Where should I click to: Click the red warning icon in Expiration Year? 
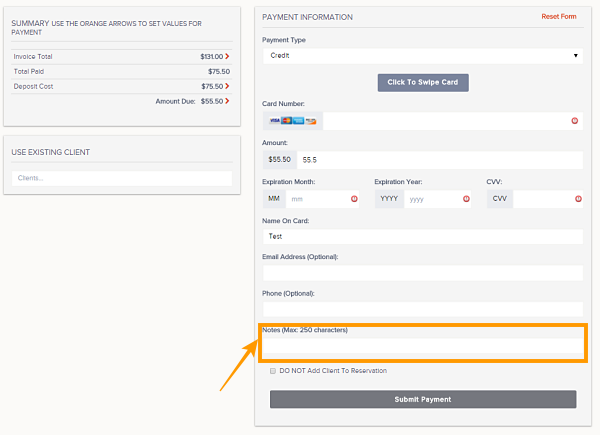tap(466, 199)
